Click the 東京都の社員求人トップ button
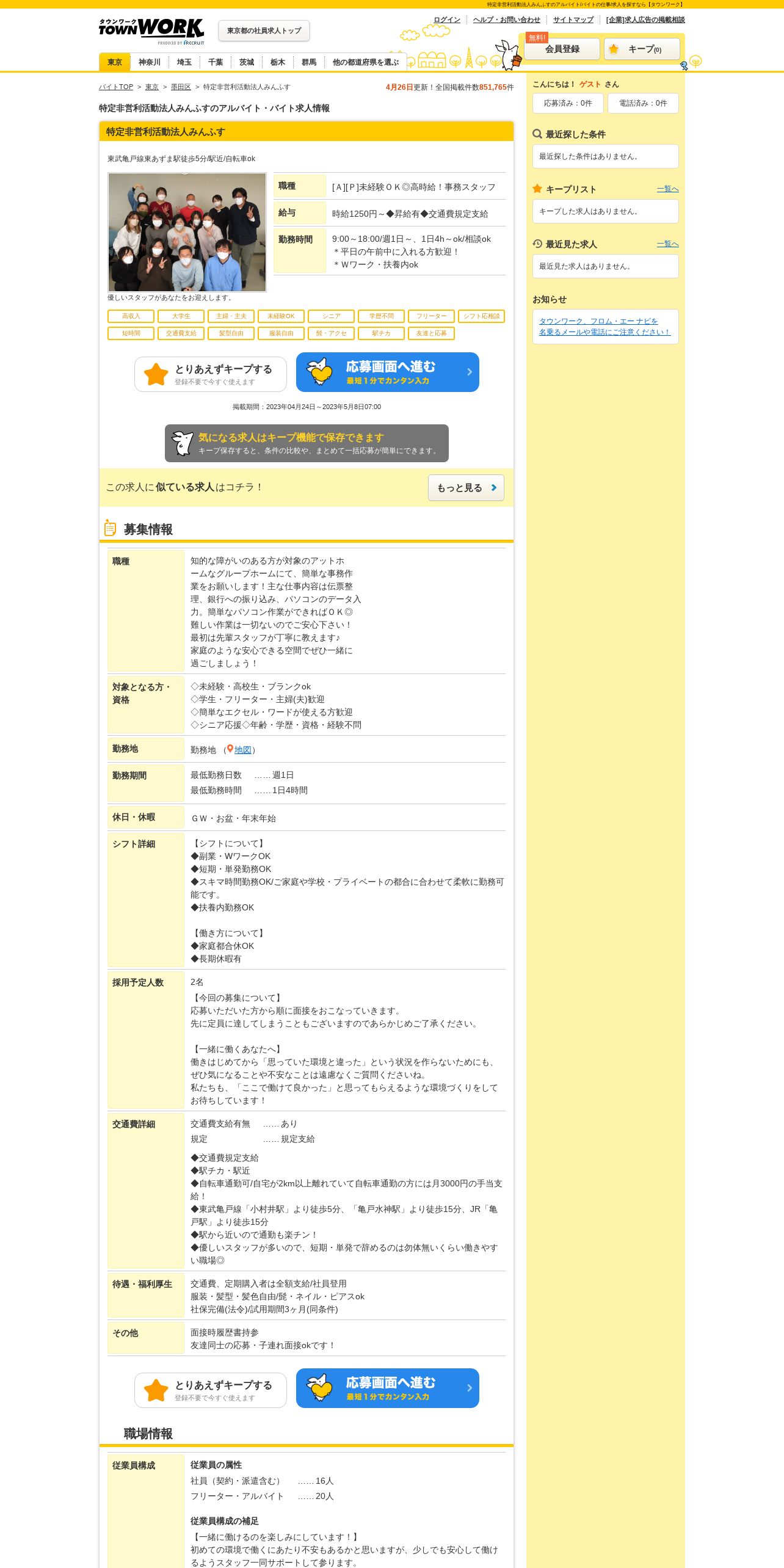Image resolution: width=784 pixels, height=1568 pixels. (x=264, y=31)
